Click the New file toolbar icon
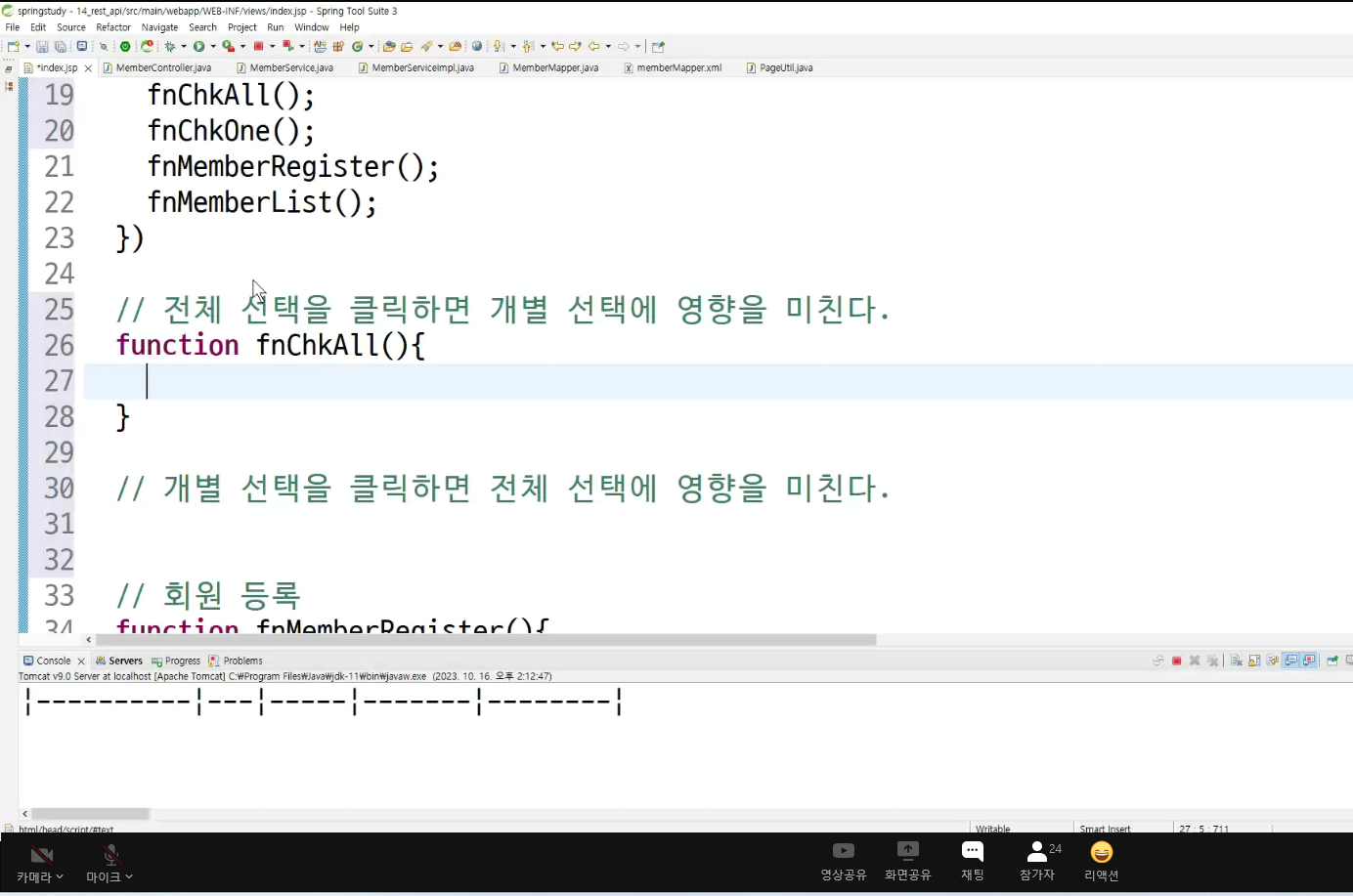1353x896 pixels. pyautogui.click(x=13, y=46)
